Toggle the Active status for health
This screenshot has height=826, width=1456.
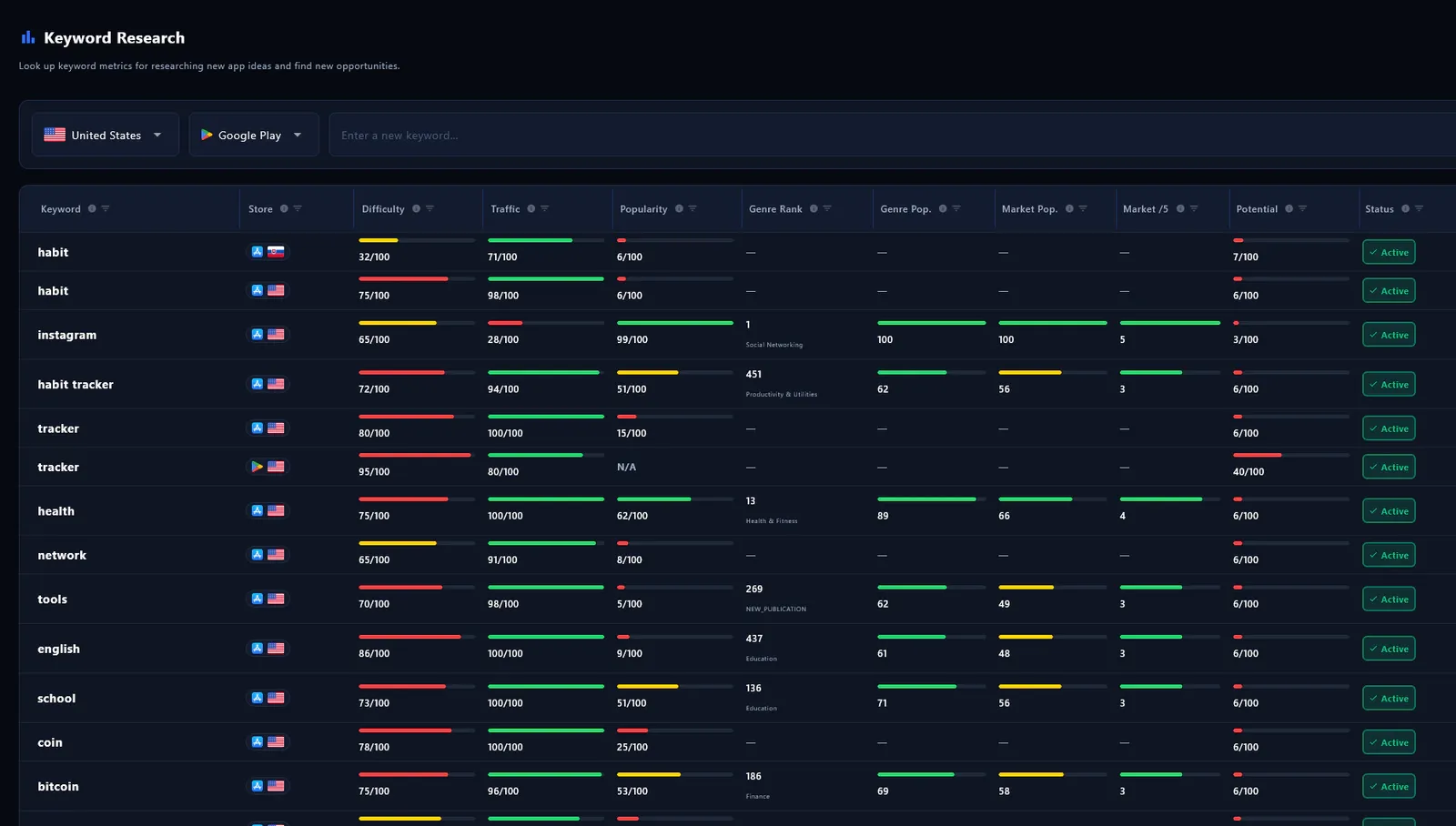(1389, 511)
